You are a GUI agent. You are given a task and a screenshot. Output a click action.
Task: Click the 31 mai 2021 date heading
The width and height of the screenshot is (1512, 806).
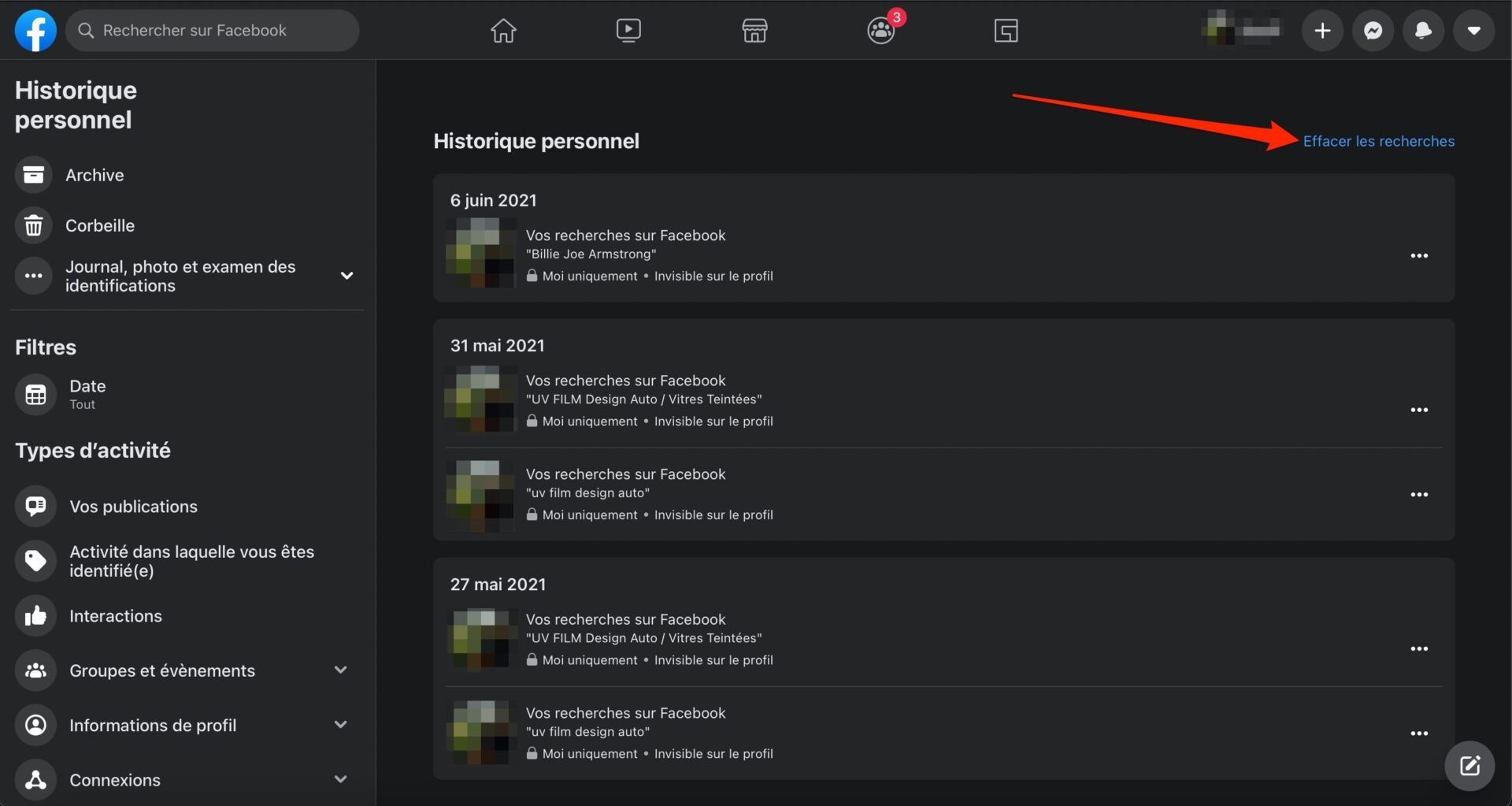(497, 345)
